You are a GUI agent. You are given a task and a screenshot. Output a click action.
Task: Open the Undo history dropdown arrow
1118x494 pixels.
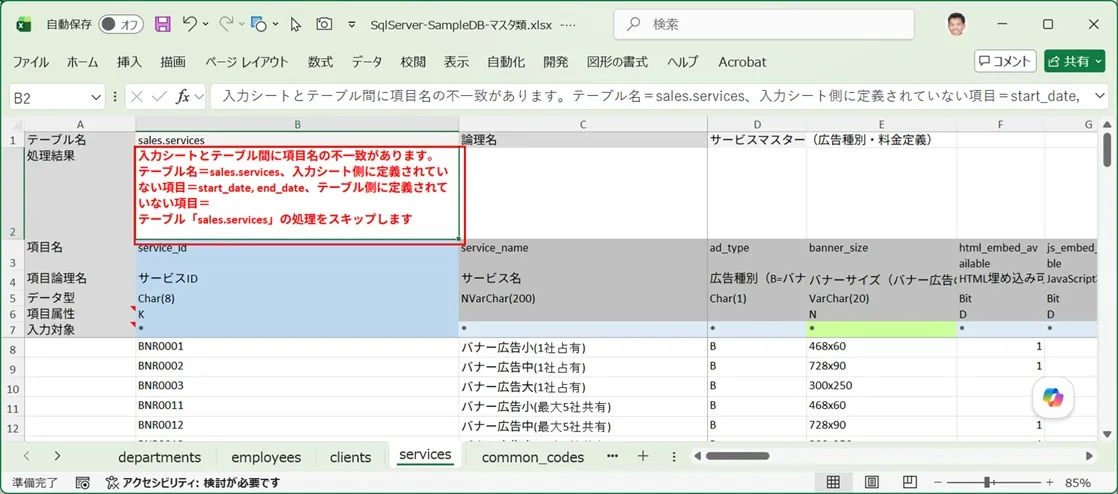click(x=205, y=25)
